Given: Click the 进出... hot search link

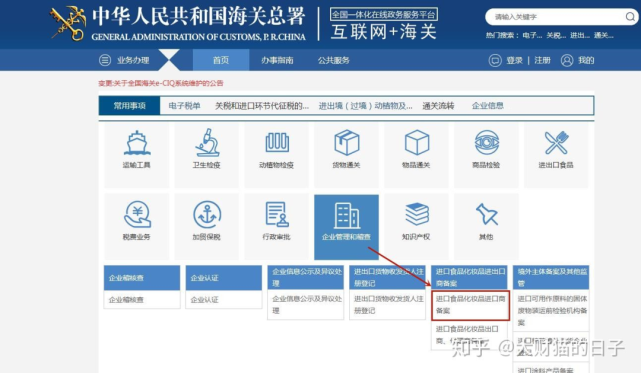Looking at the screenshot, I should [580, 36].
